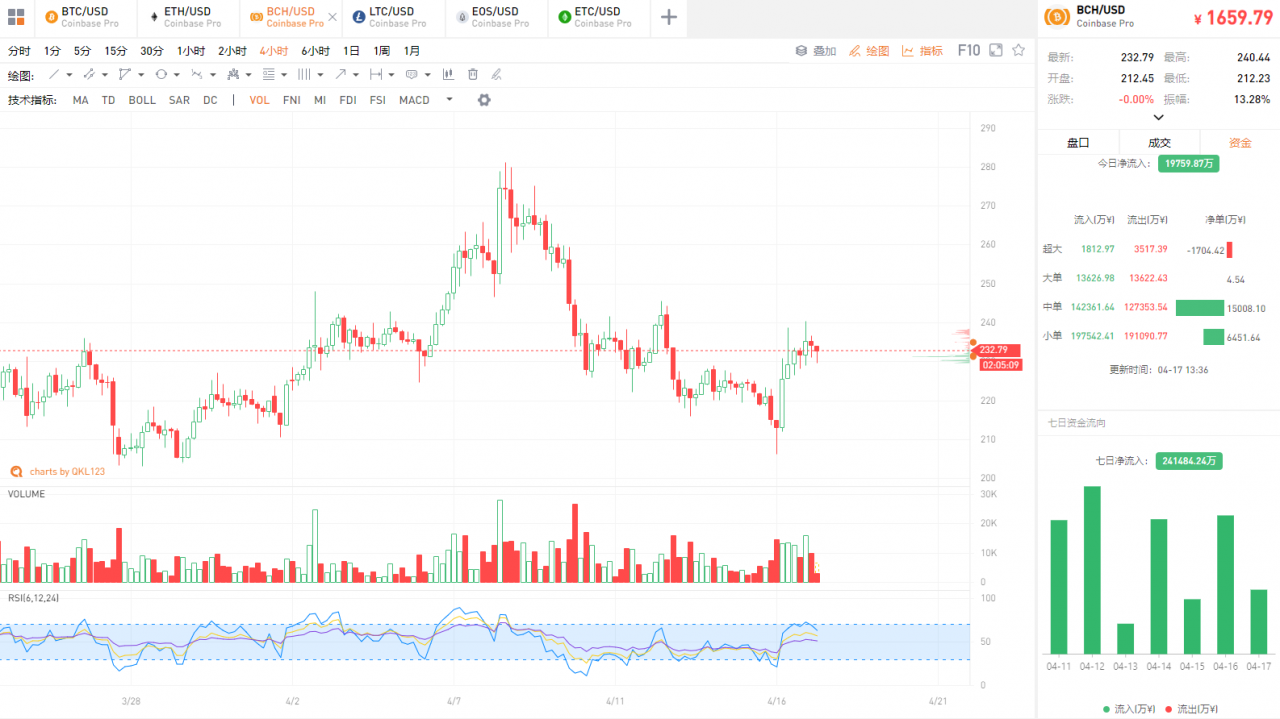Viewport: 1280px width, 719px height.
Task: Expand the line tool dropdown arrow
Action: [x=69, y=75]
